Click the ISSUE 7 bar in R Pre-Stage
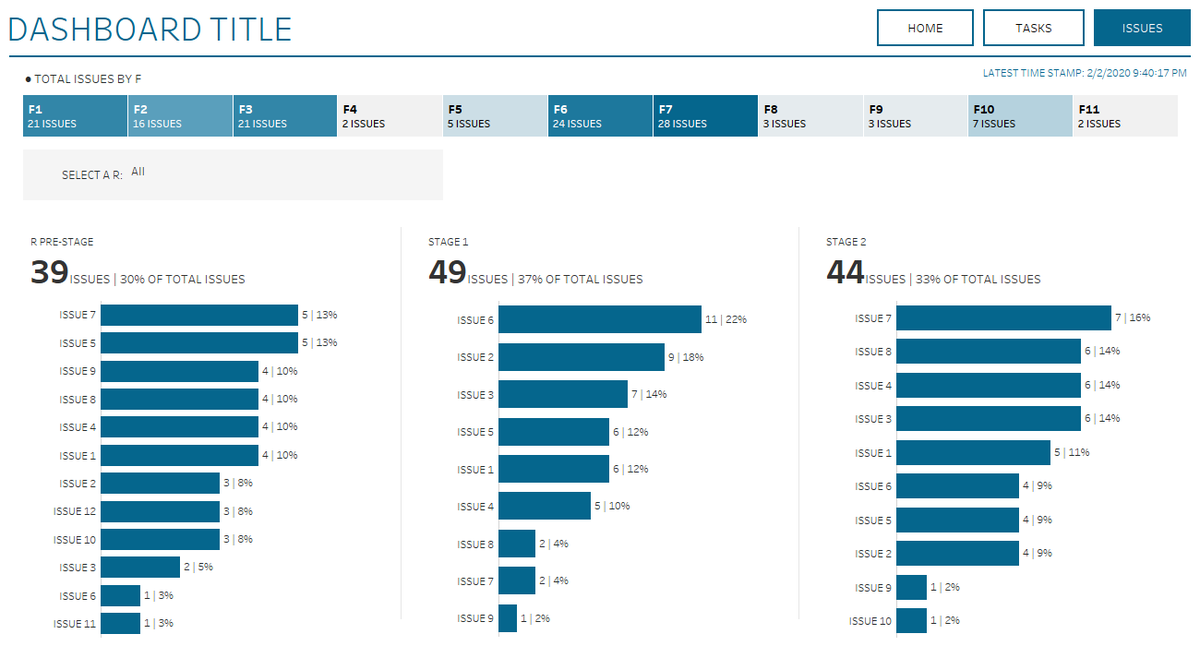 (x=199, y=315)
